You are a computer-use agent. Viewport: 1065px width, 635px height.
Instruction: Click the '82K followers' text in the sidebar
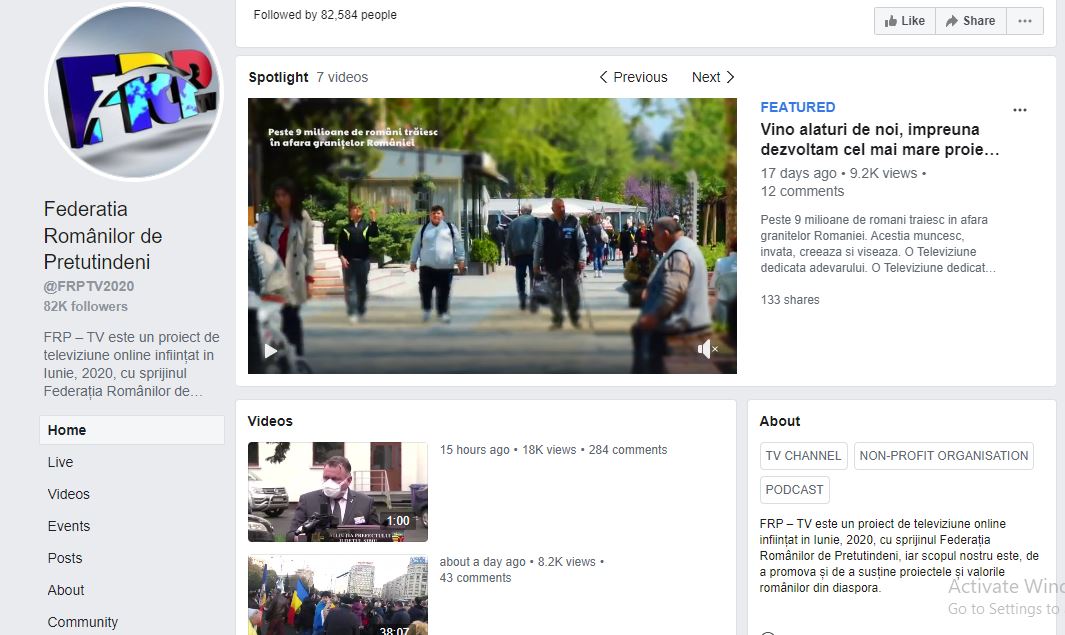coord(86,306)
